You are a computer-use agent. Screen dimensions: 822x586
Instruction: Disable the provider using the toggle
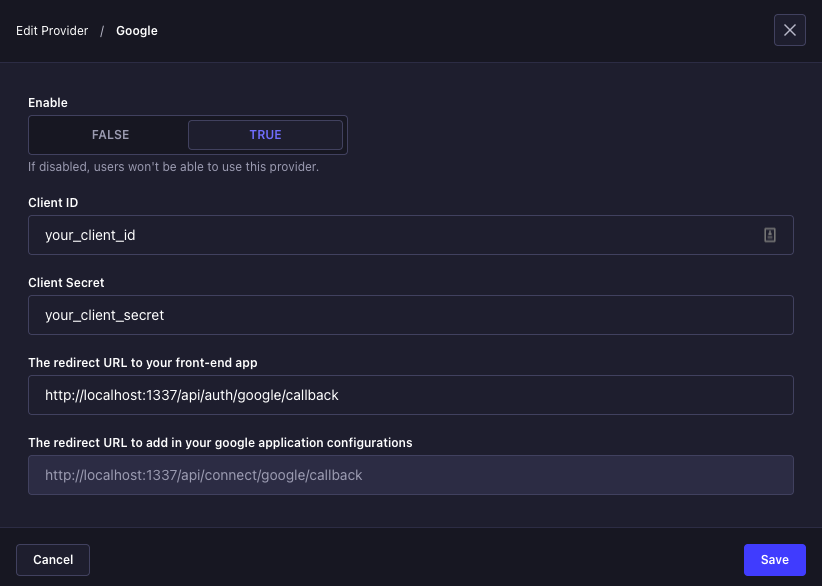[x=109, y=134]
